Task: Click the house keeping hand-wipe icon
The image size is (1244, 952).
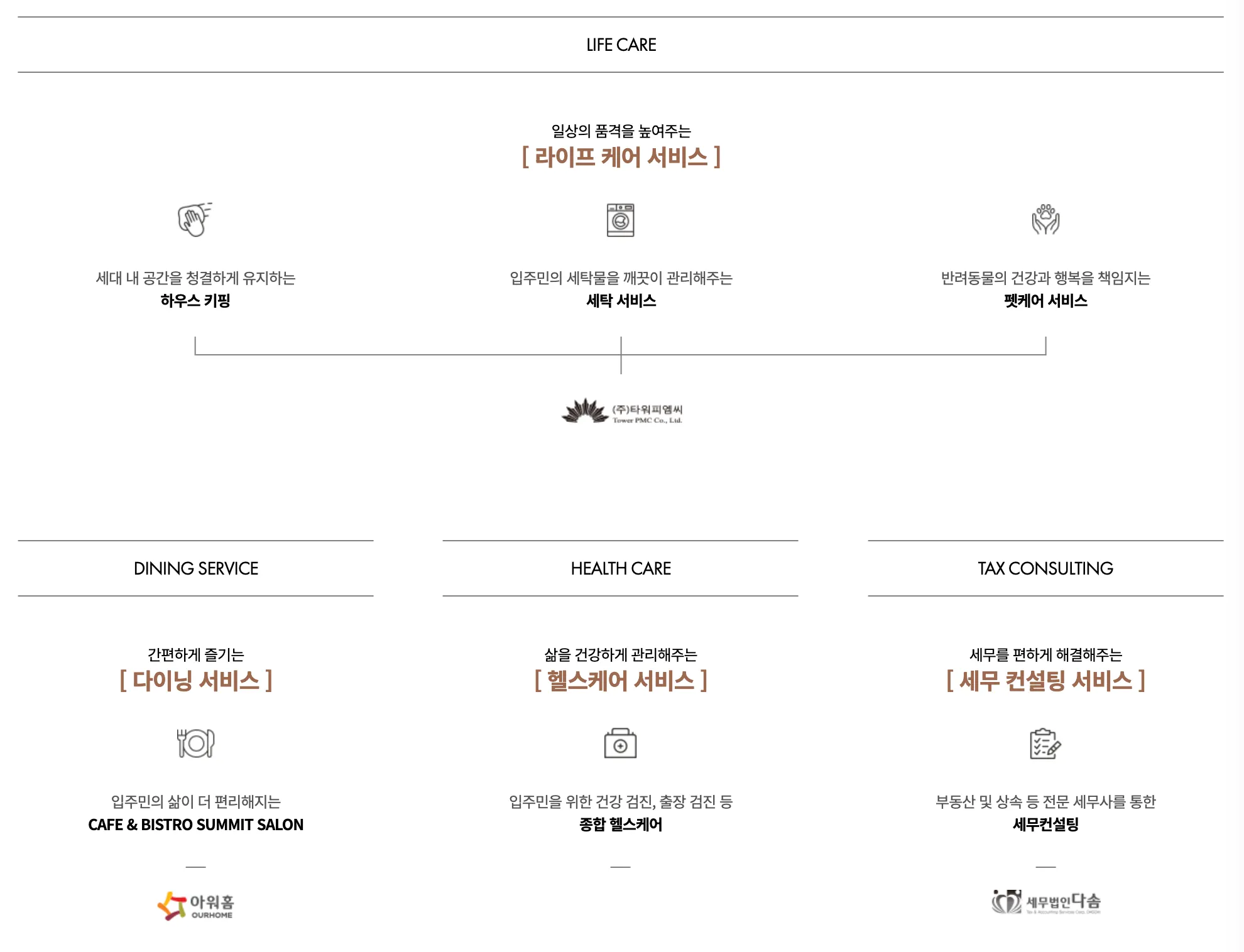Action: click(195, 220)
